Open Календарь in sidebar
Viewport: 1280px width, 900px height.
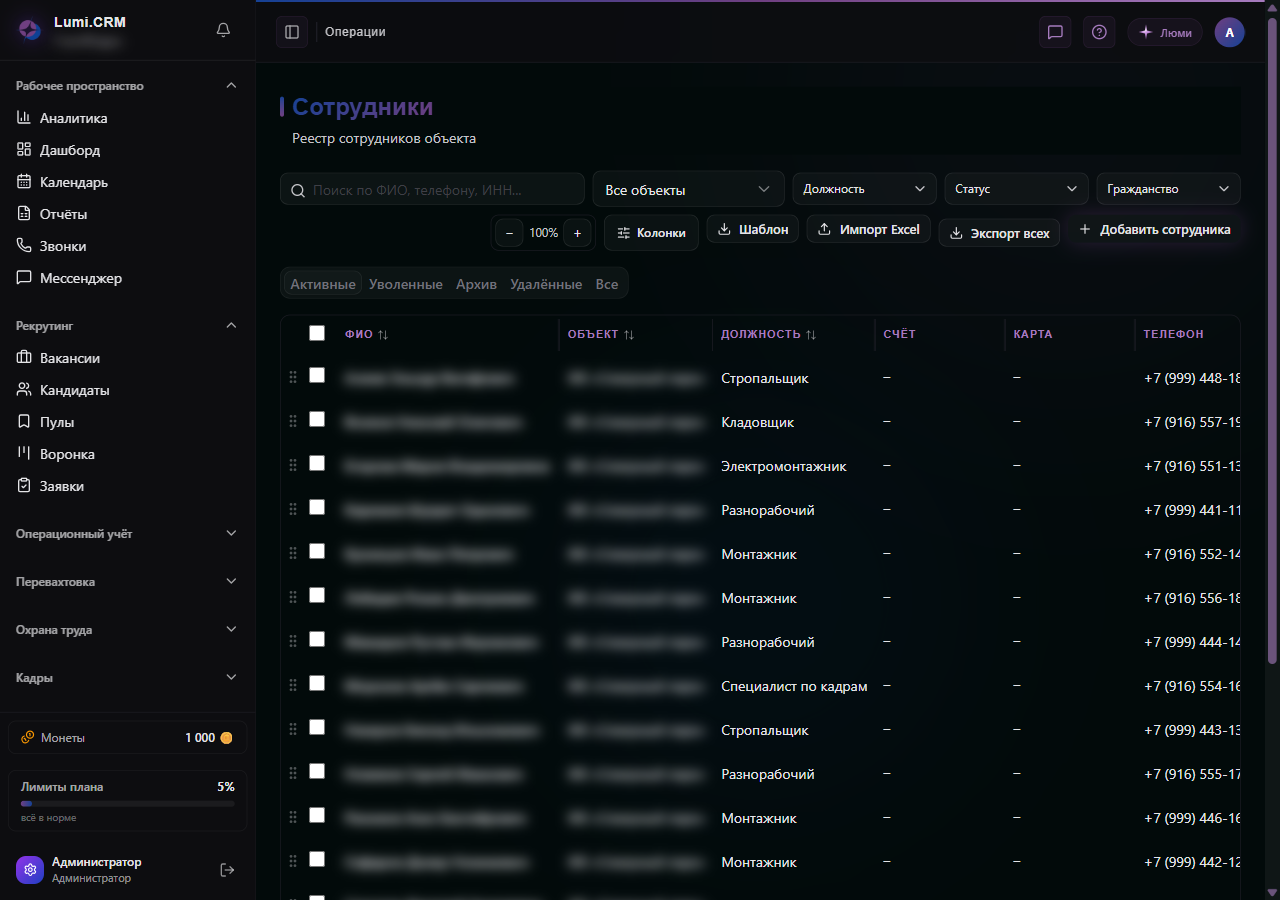pos(128,182)
